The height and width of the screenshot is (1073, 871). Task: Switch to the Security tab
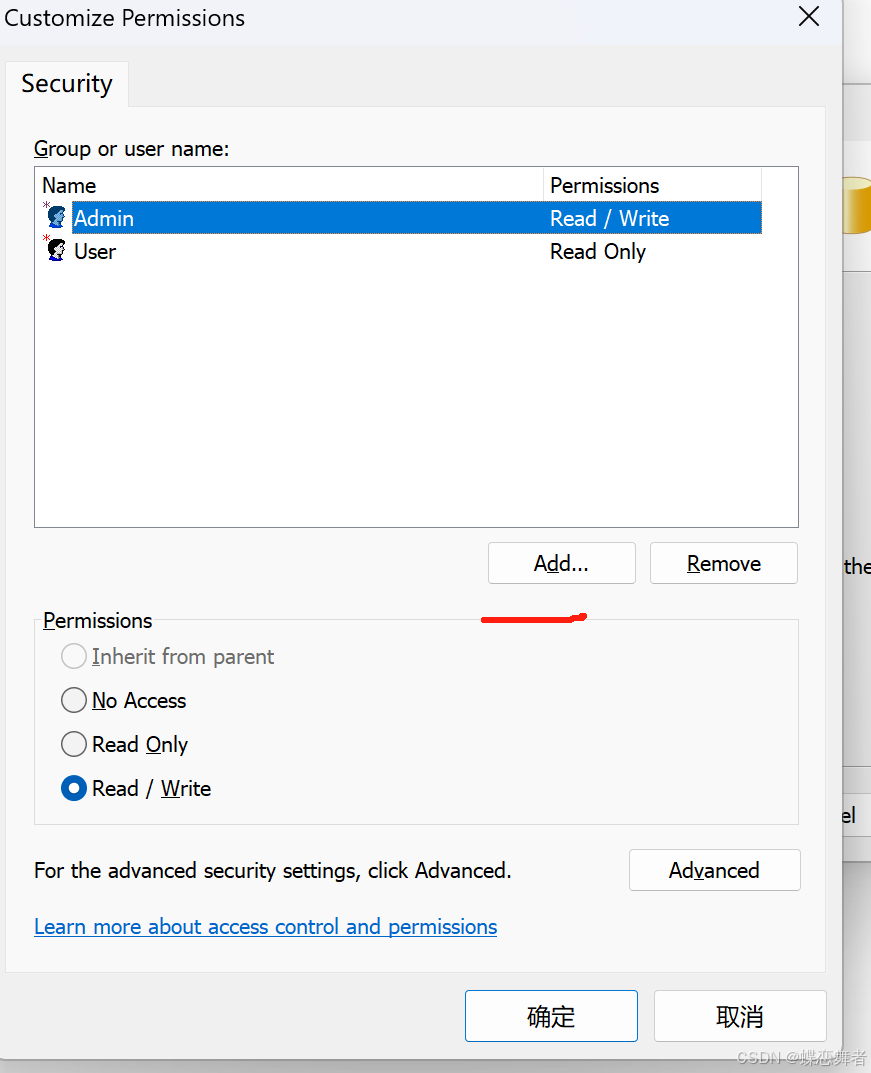point(67,83)
